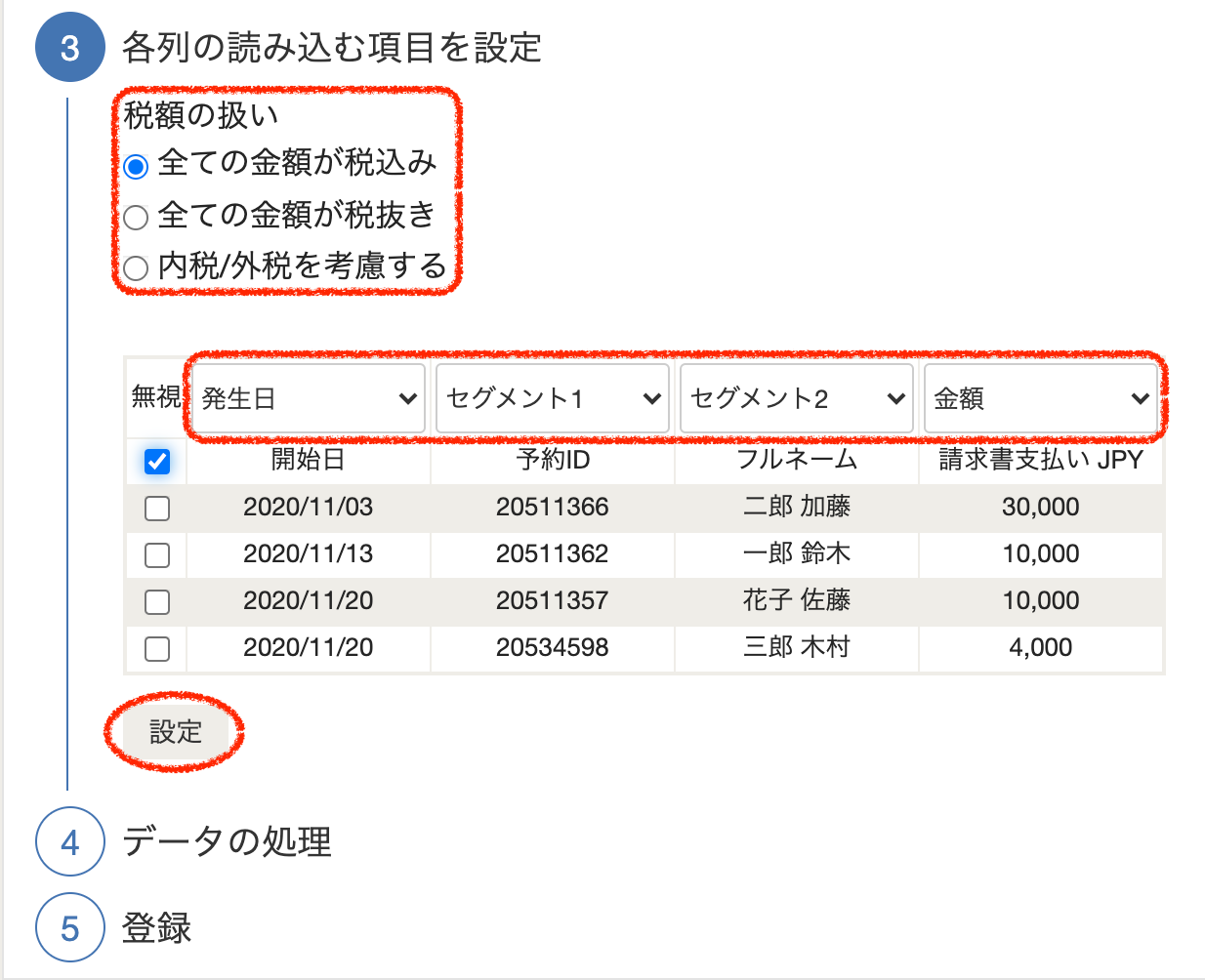Tick ignore box for 花子 佐藤 row
Image resolution: width=1205 pixels, height=980 pixels.
[157, 602]
